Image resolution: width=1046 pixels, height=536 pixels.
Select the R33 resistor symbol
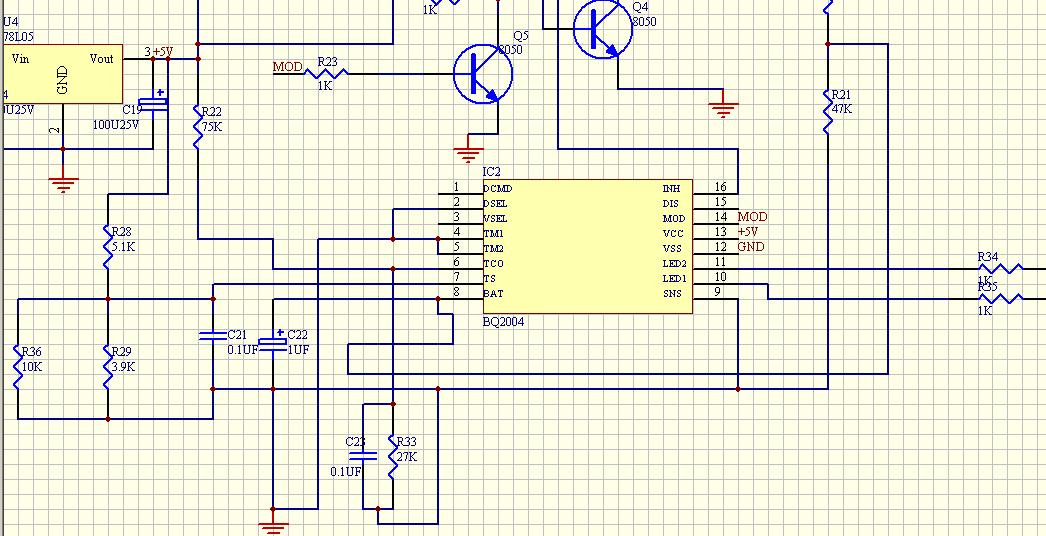click(393, 457)
